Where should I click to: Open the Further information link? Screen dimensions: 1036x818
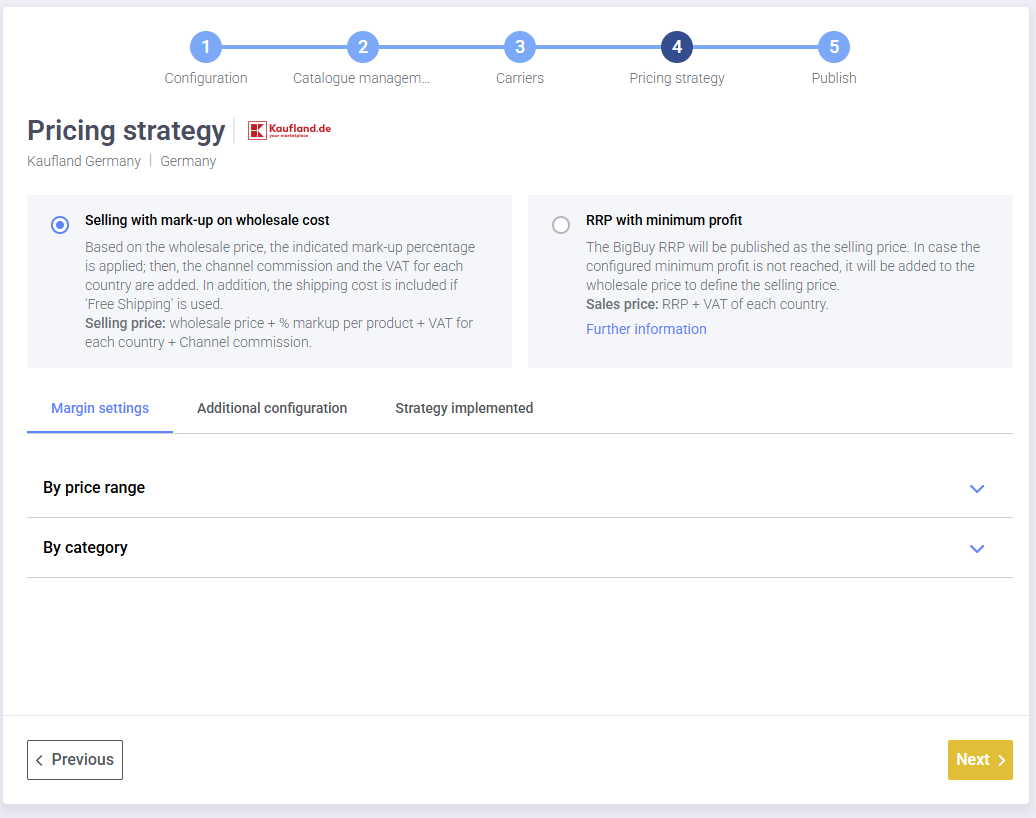point(646,329)
